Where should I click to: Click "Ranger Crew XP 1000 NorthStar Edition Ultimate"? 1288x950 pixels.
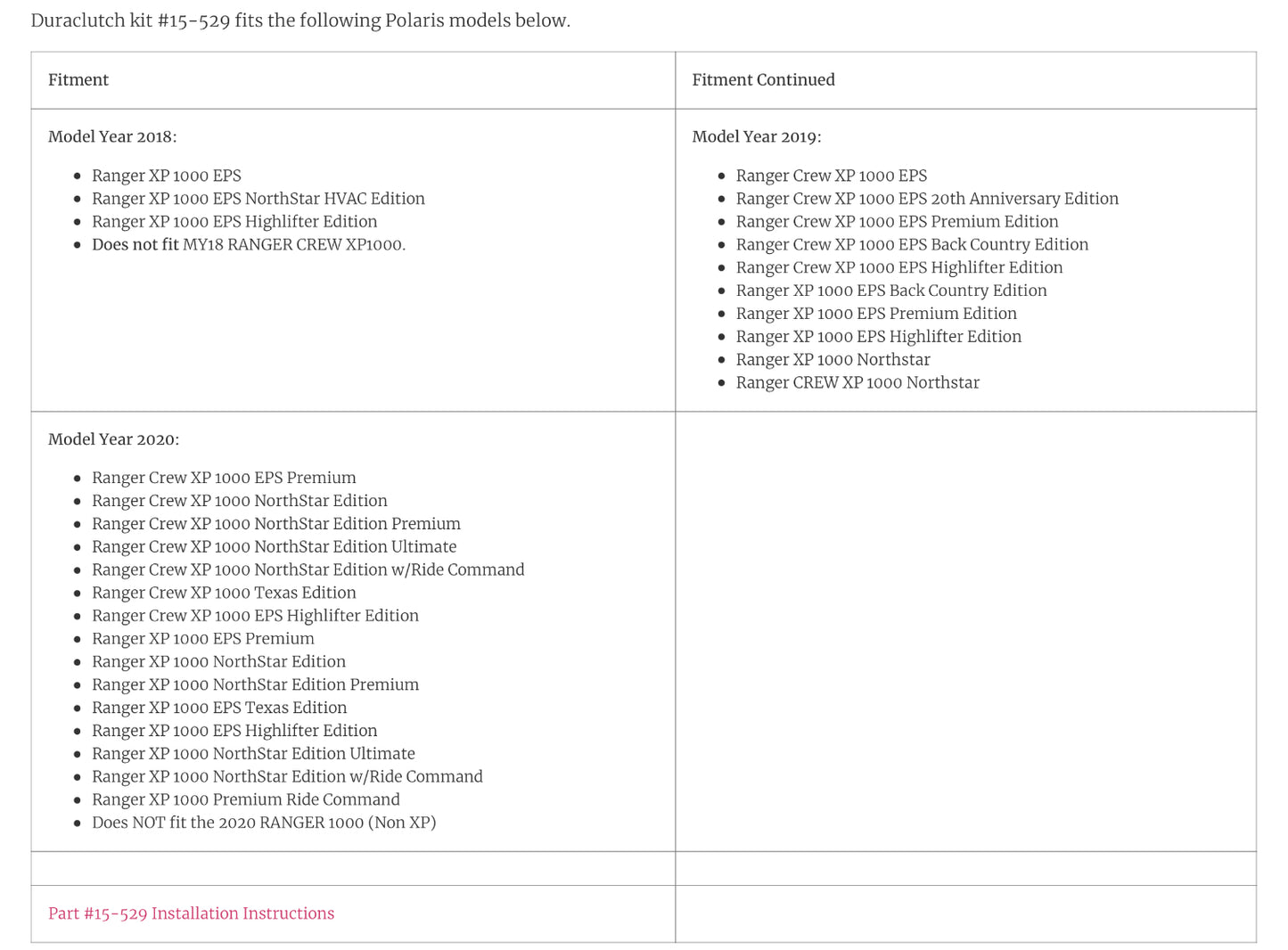click(x=274, y=547)
